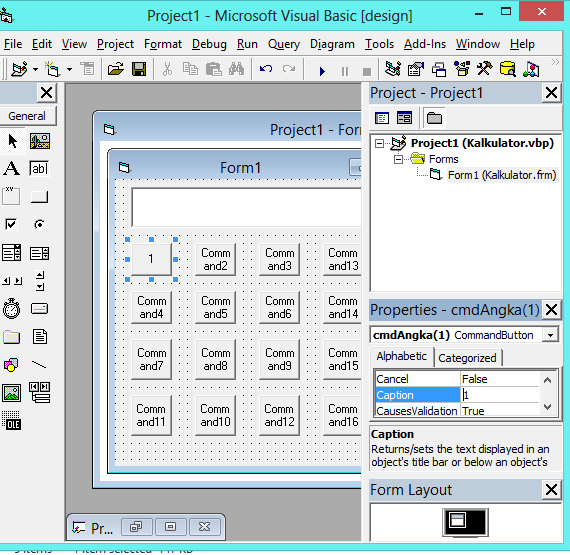Click the Command2 button on form
570x555 pixels.
coord(216,259)
